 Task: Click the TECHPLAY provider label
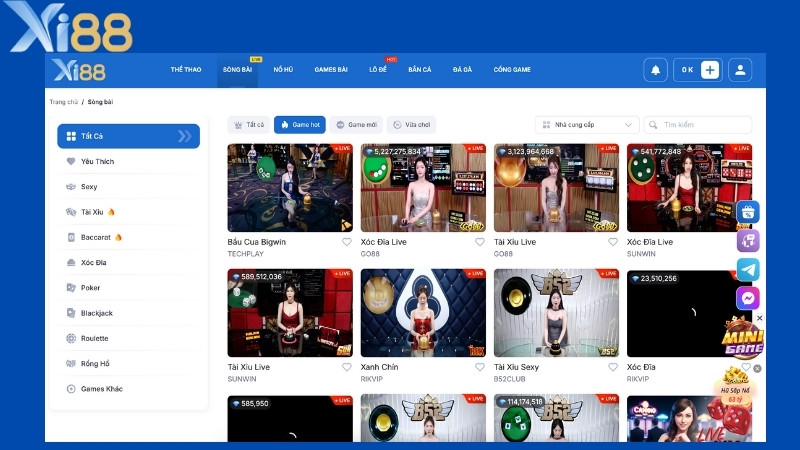click(245, 254)
